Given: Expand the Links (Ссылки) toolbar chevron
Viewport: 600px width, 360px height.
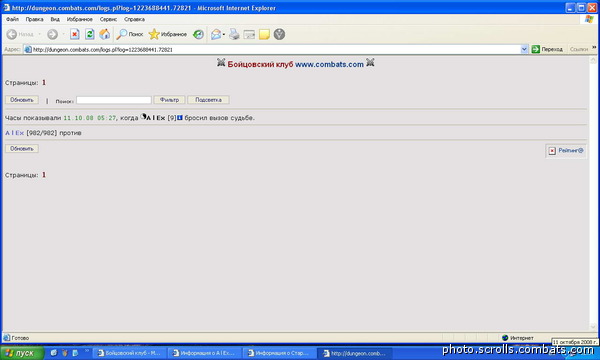Looking at the screenshot, I should pos(594,47).
